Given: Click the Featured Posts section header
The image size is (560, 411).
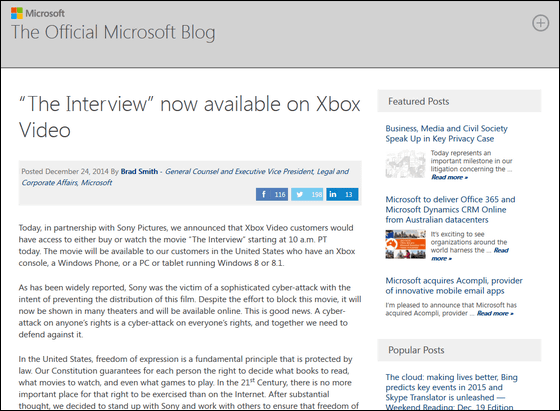Looking at the screenshot, I should 459,101.
